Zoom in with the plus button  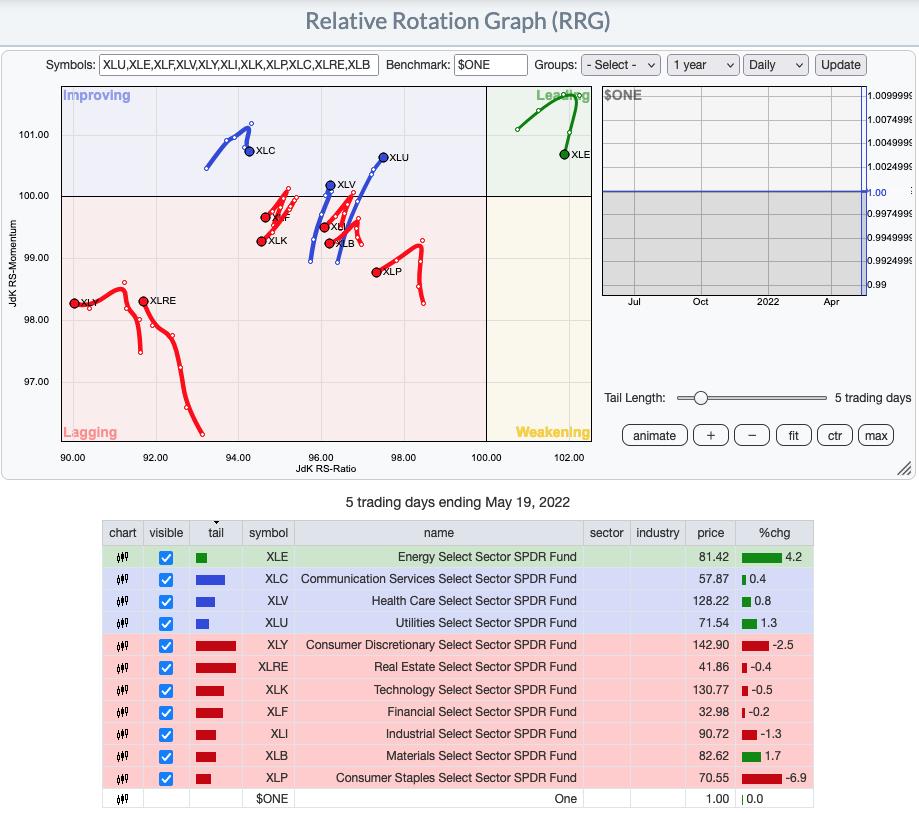(x=710, y=435)
